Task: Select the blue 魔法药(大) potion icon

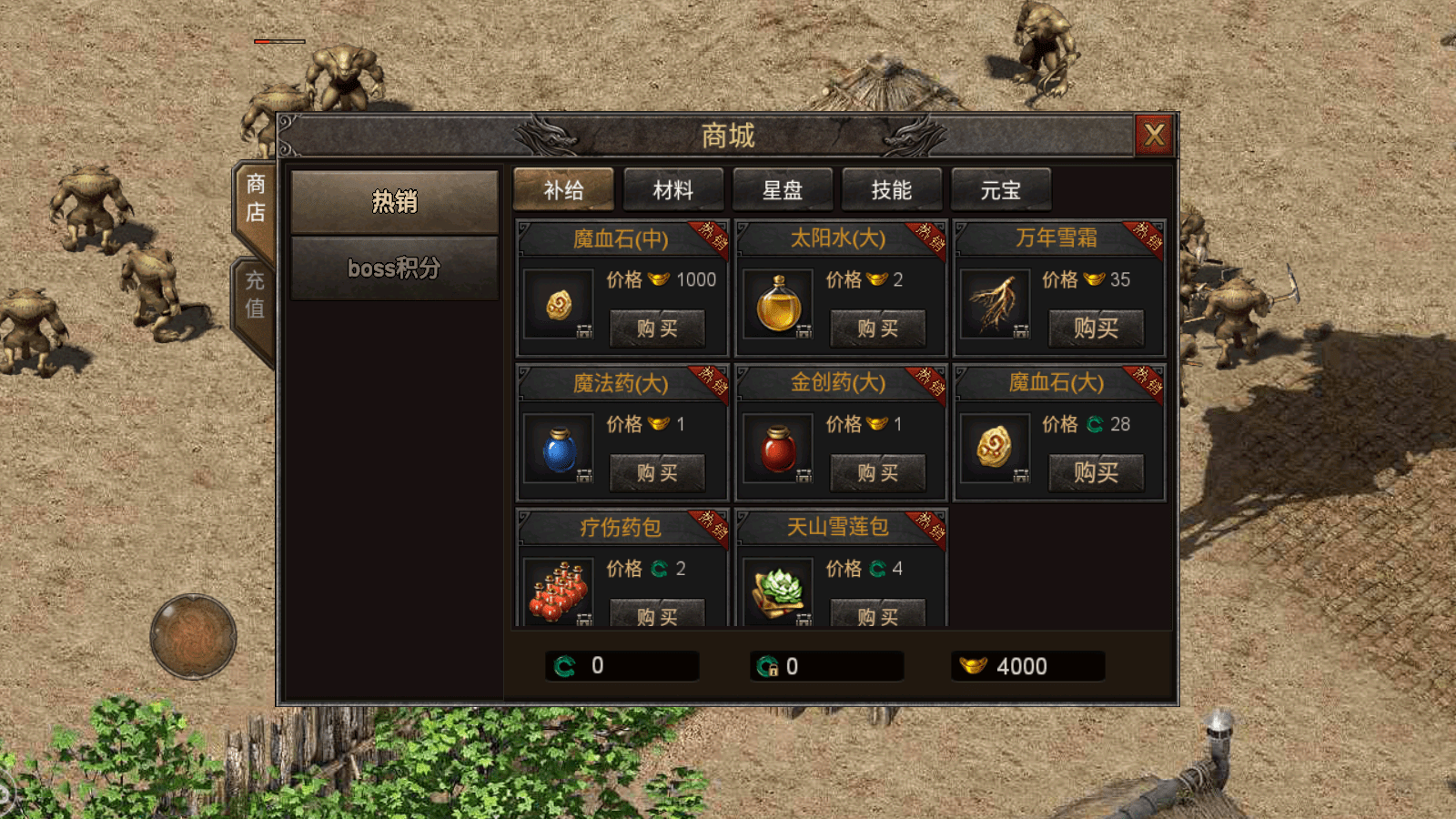Action: 559,449
